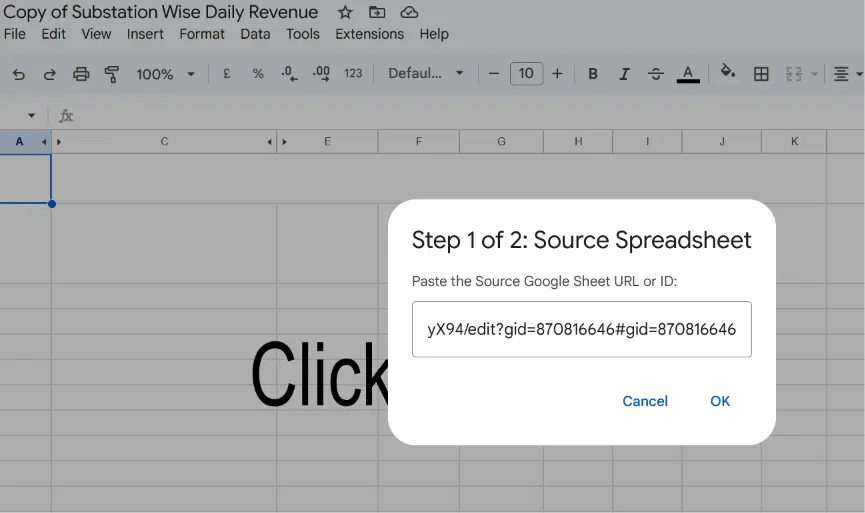Viewport: 865px width, 513px height.
Task: Select column A header
Action: 19,142
